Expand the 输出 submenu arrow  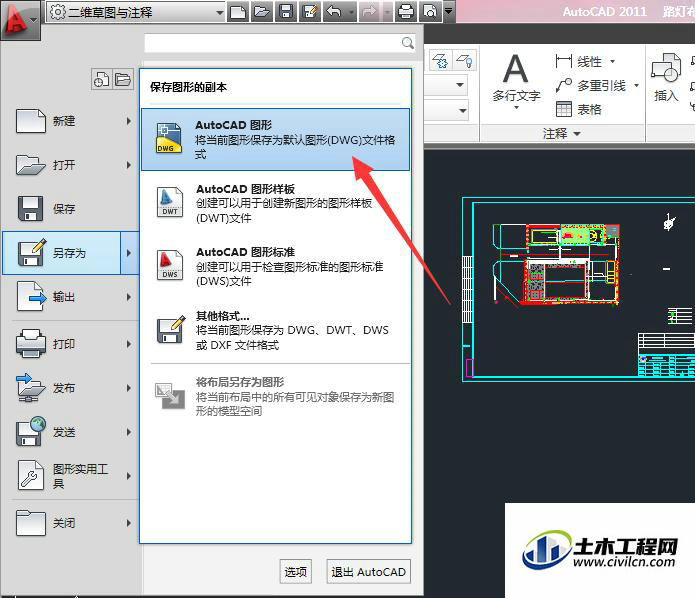(129, 297)
